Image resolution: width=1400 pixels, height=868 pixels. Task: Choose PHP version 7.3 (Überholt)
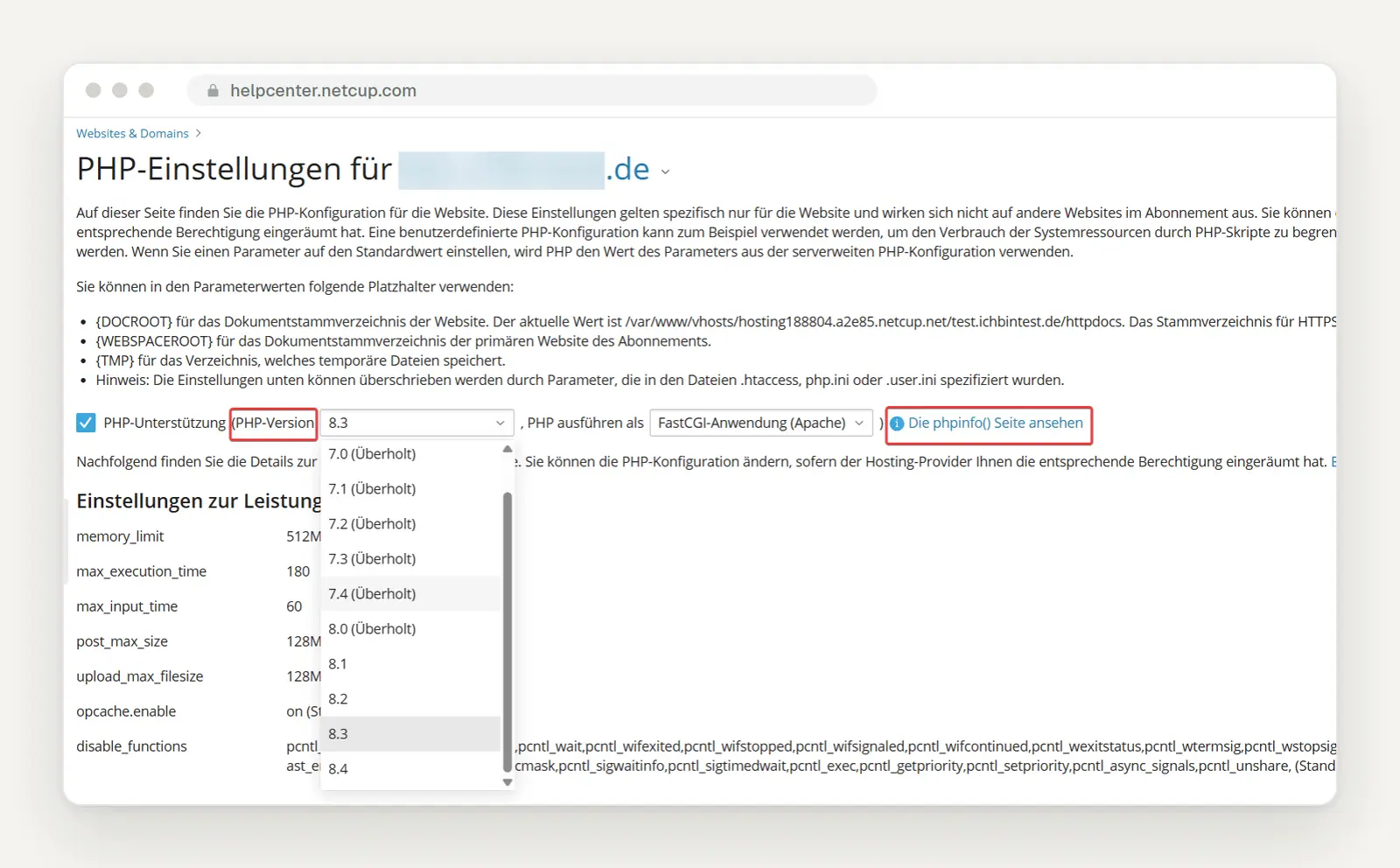click(x=409, y=558)
